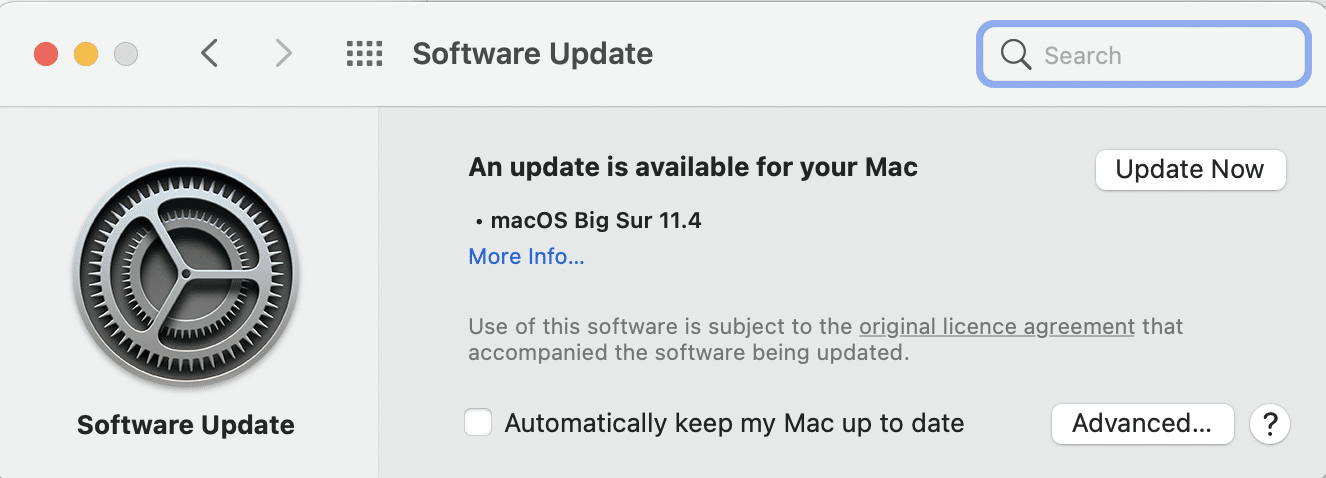The height and width of the screenshot is (478, 1326).
Task: Click the Software Update label under the gear
Action: [x=186, y=425]
